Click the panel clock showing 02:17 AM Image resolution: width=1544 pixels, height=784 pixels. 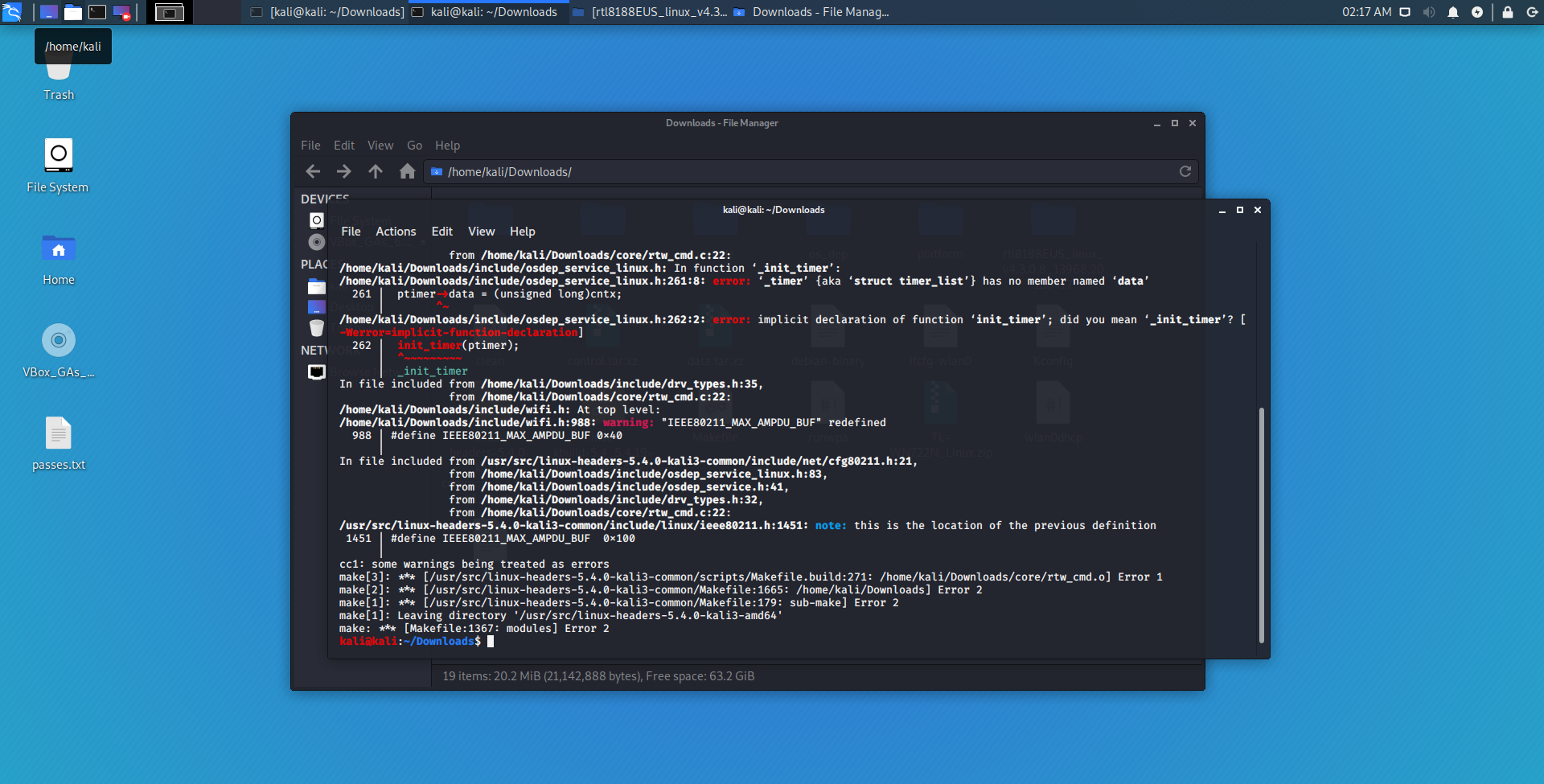[1366, 12]
